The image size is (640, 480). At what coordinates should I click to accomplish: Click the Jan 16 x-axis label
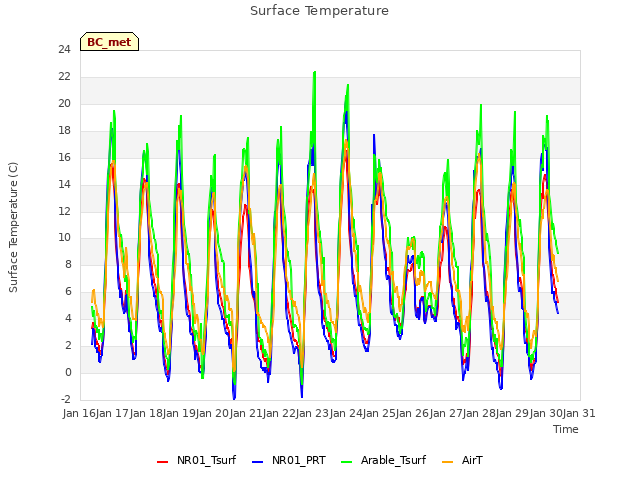click(79, 413)
